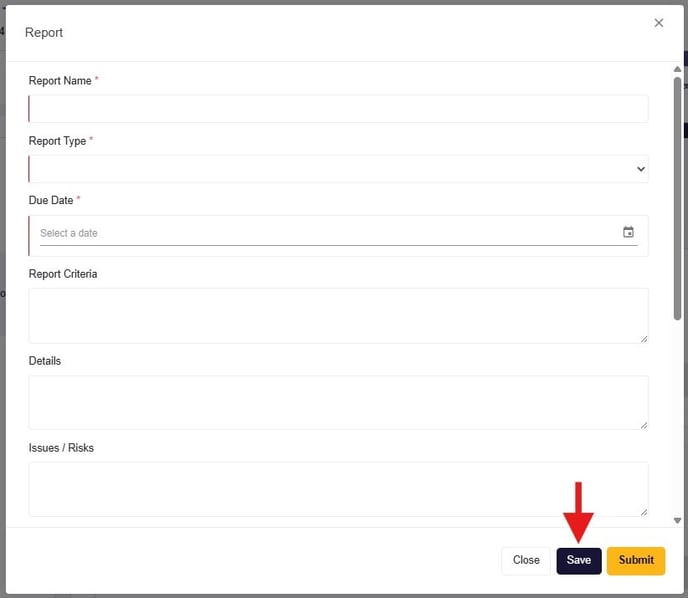
Task: Click the dialog's vertical scrollbar thumb
Action: pyautogui.click(x=677, y=200)
